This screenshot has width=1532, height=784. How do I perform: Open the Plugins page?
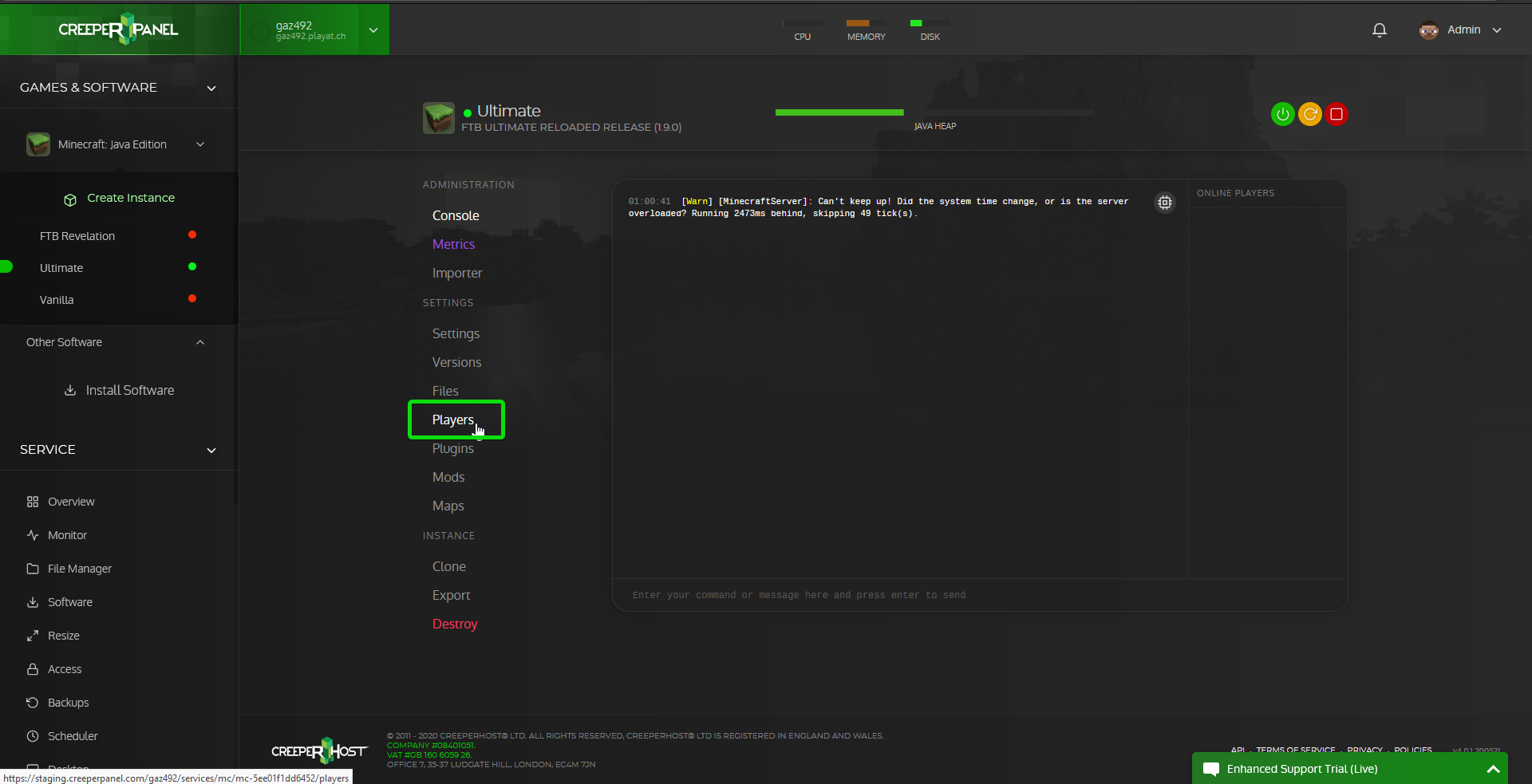[x=452, y=448]
